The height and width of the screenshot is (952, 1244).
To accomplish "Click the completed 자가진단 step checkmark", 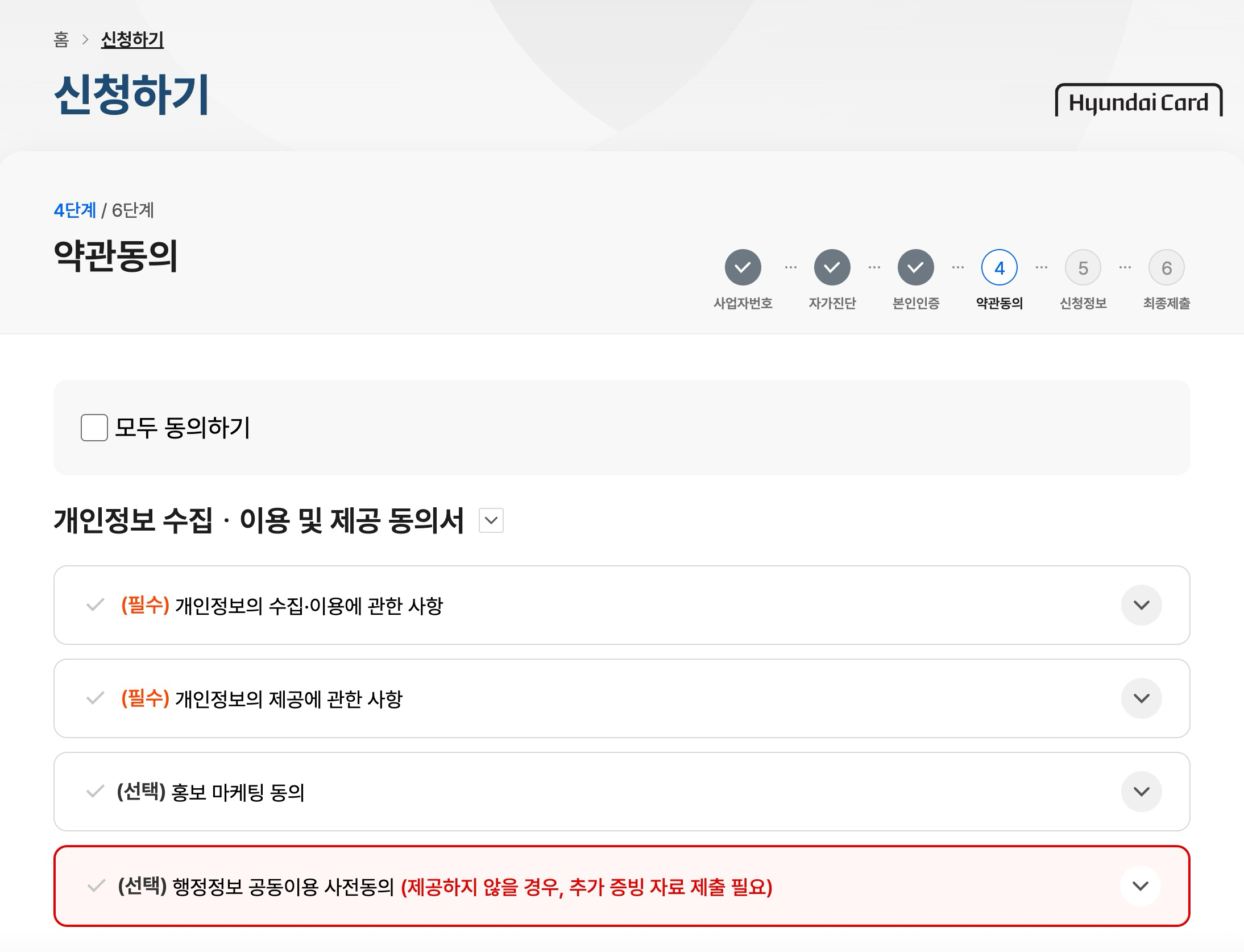I will [x=832, y=267].
